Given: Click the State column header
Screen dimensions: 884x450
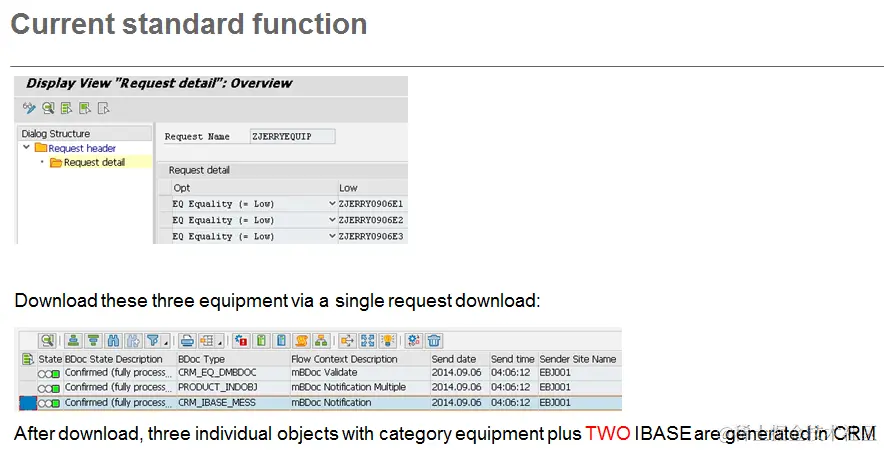Looking at the screenshot, I should 50,359.
